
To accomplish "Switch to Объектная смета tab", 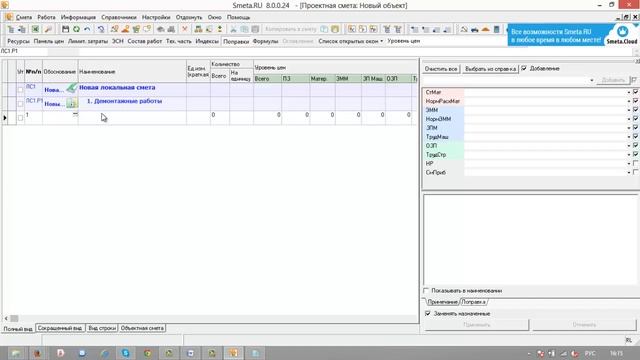I will pos(142,328).
